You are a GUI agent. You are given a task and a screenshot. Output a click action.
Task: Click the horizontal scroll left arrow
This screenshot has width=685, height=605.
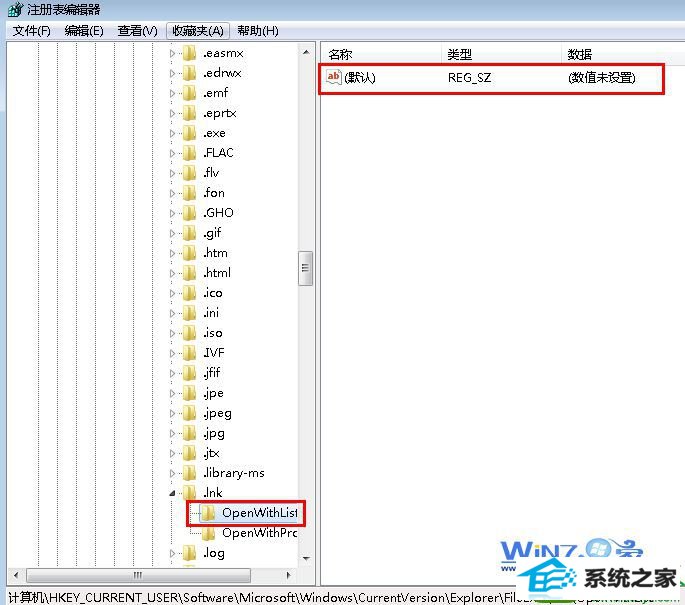(16, 575)
